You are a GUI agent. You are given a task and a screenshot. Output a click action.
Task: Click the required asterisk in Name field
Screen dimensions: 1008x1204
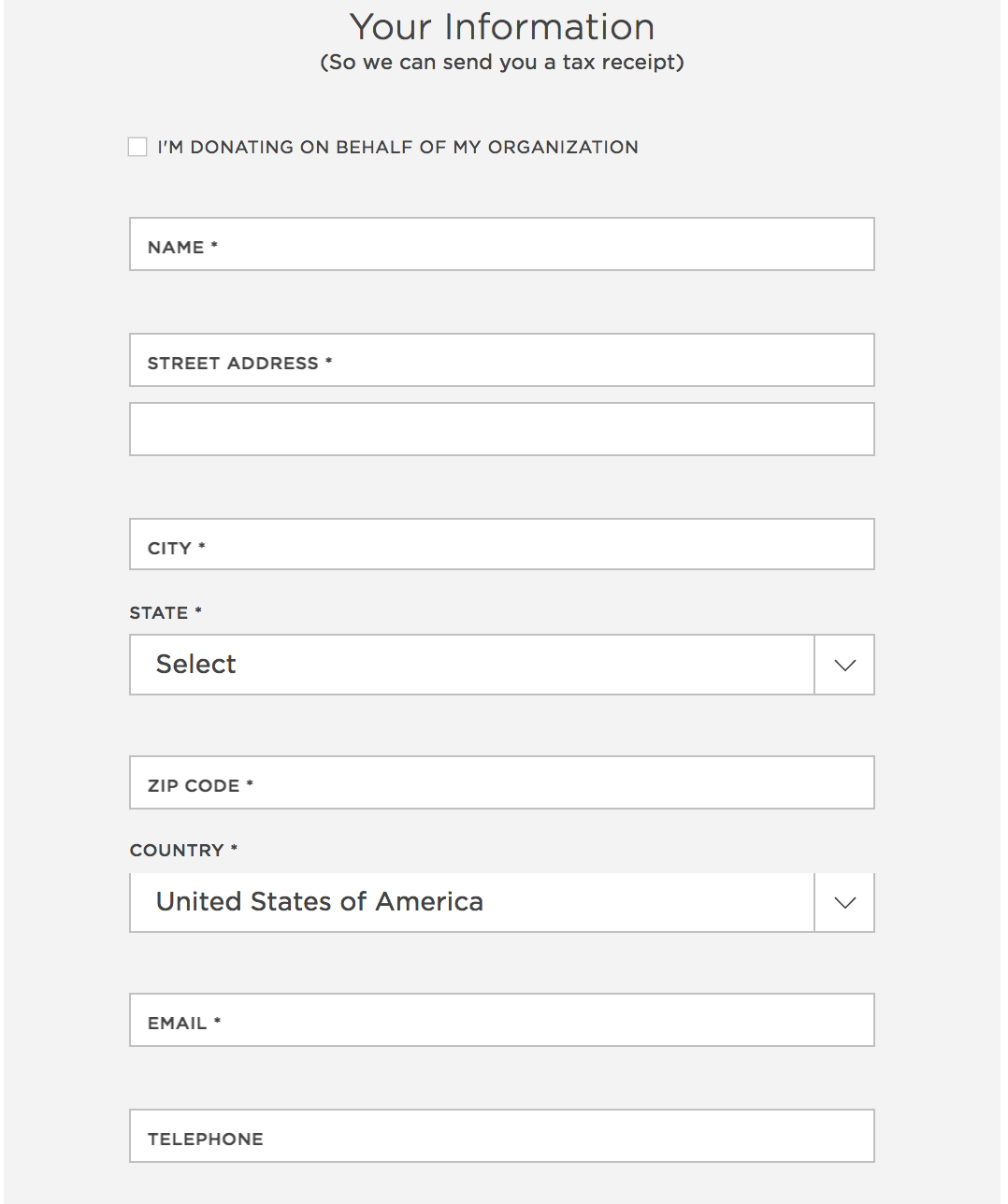[x=214, y=246]
